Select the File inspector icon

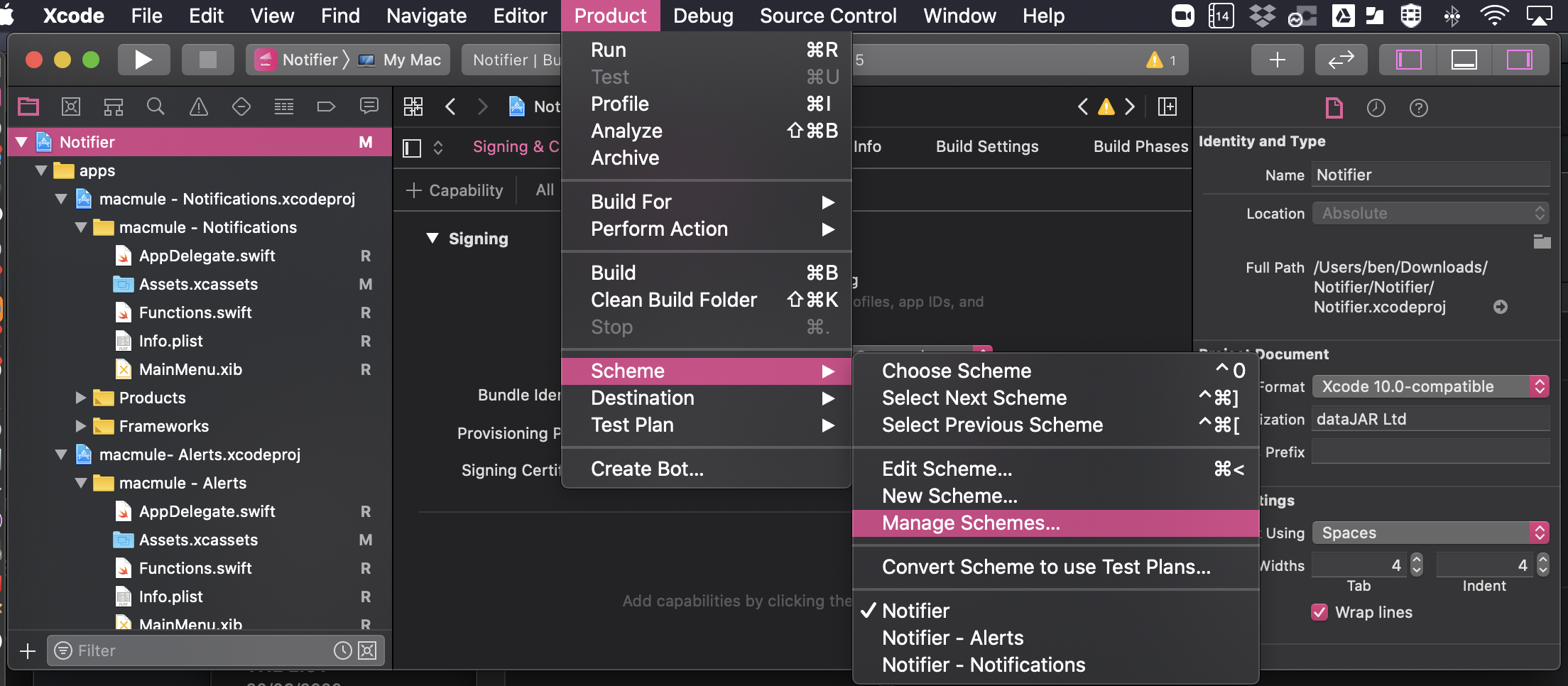[x=1334, y=108]
